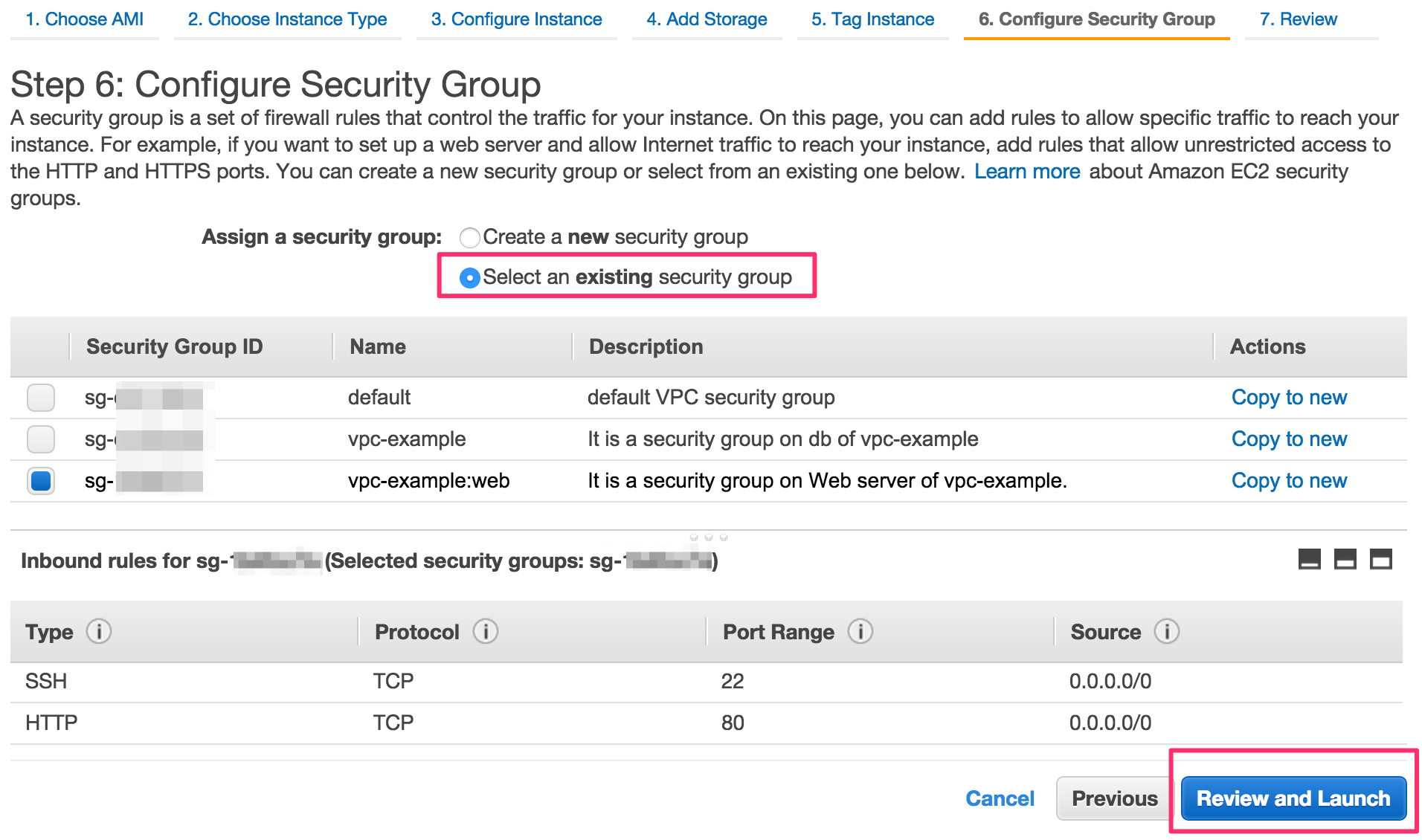Screen dimensions: 1422x840
Task: Click the Source column info icon
Action: coord(1166,632)
